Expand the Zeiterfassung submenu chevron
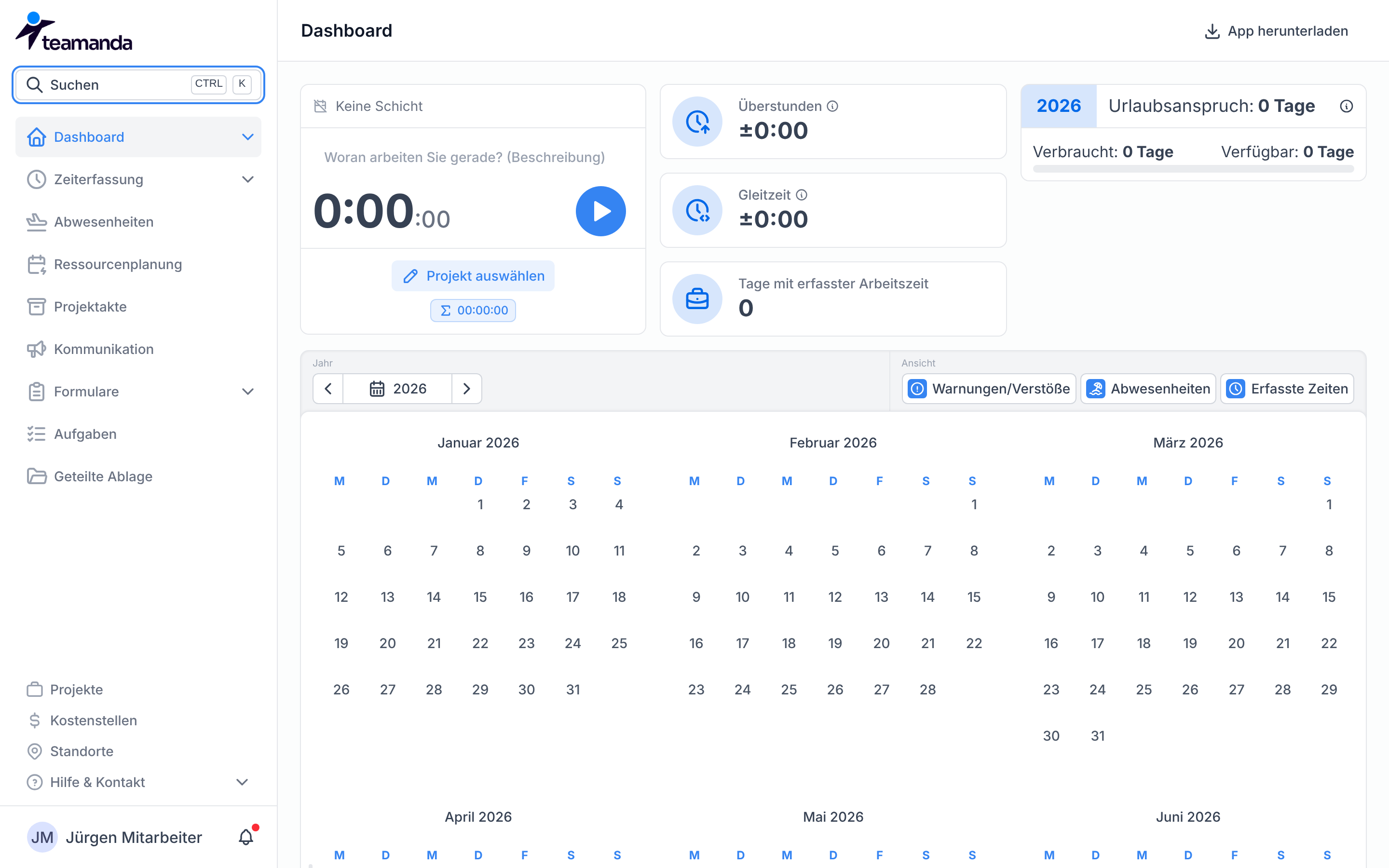The width and height of the screenshot is (1389, 868). 247,180
